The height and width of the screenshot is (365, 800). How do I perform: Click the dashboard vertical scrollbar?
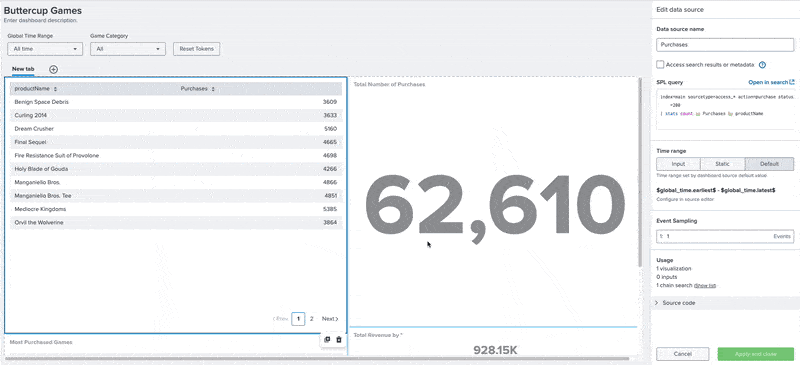(640, 172)
